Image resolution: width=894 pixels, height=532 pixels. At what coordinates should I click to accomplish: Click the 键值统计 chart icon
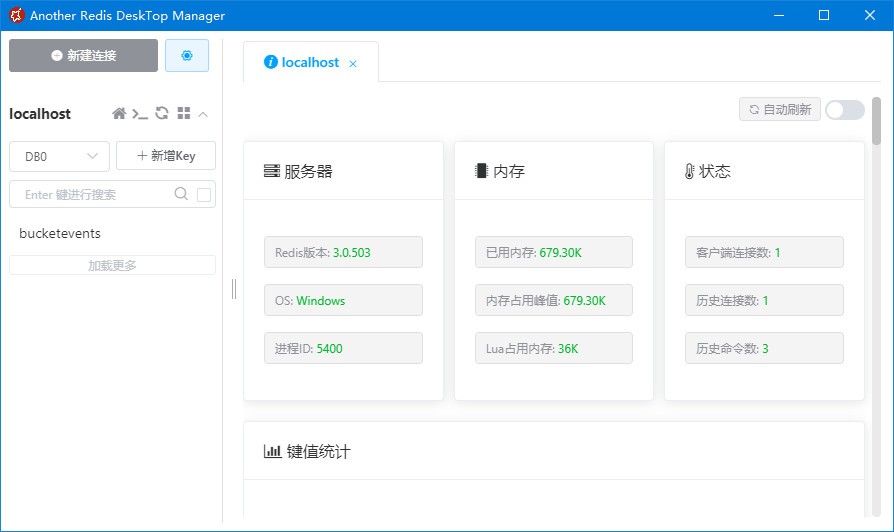click(273, 451)
